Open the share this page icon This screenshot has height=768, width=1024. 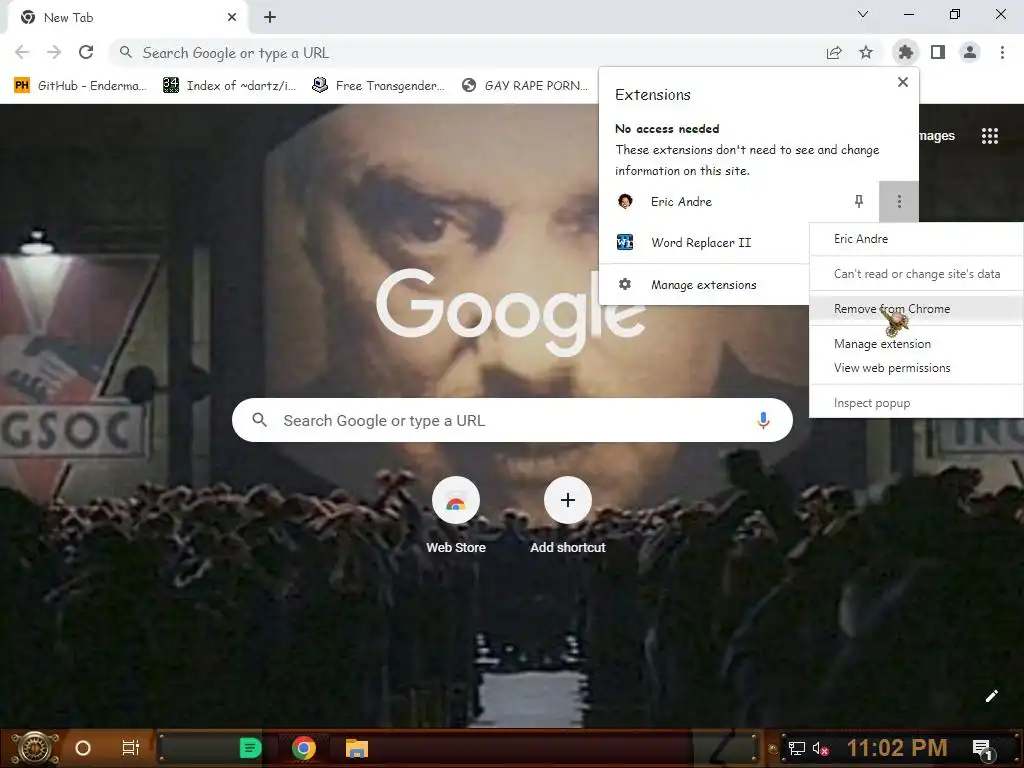[834, 52]
